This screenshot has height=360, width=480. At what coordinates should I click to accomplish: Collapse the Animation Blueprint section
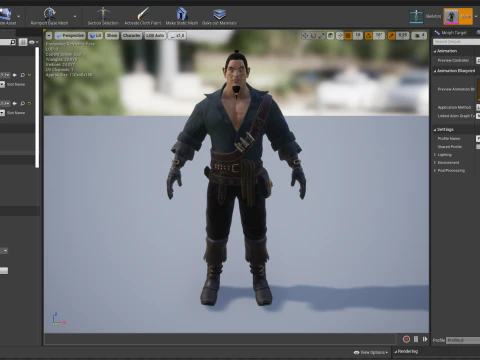pos(435,71)
